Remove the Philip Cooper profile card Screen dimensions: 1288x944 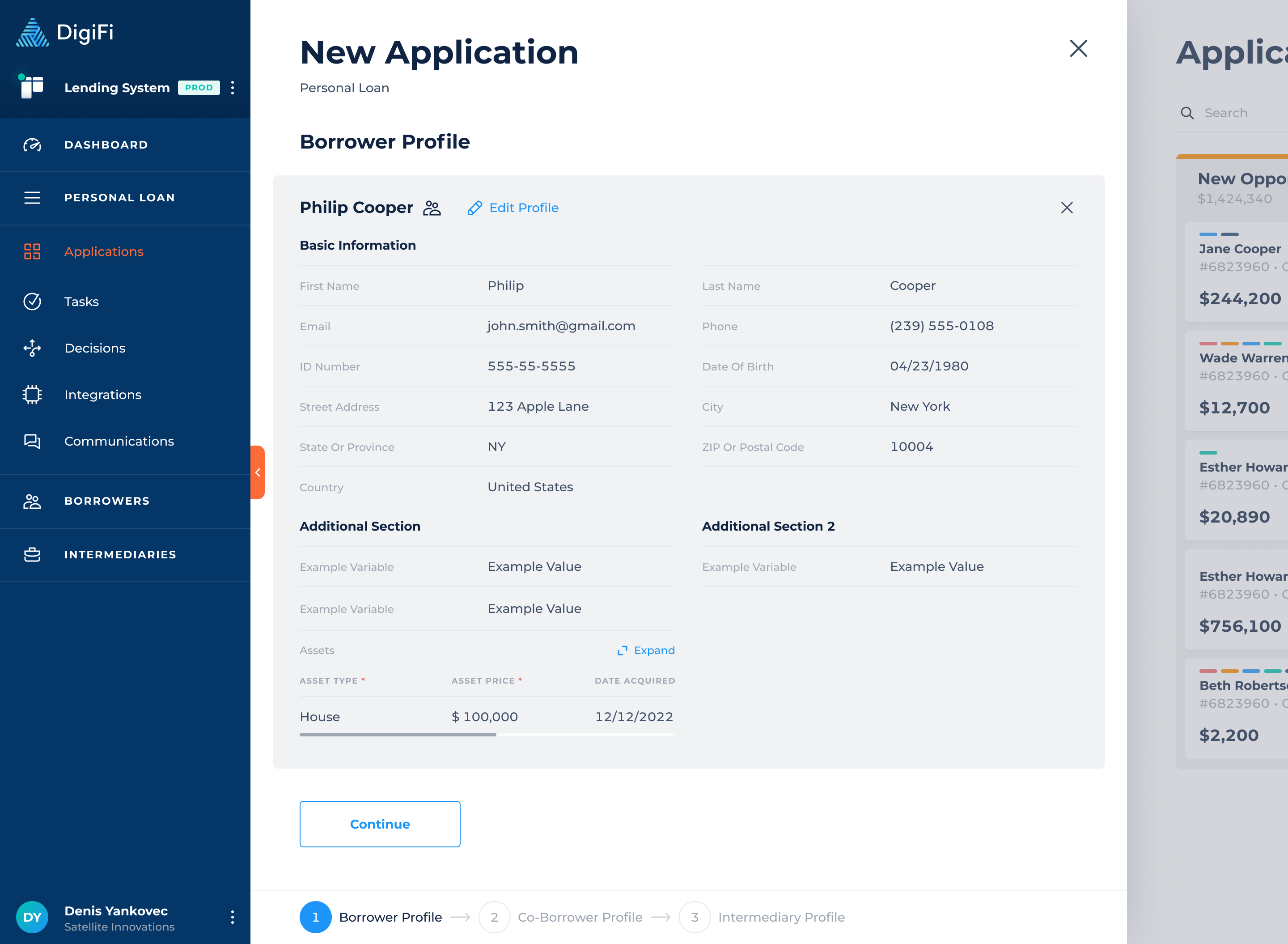pos(1066,208)
